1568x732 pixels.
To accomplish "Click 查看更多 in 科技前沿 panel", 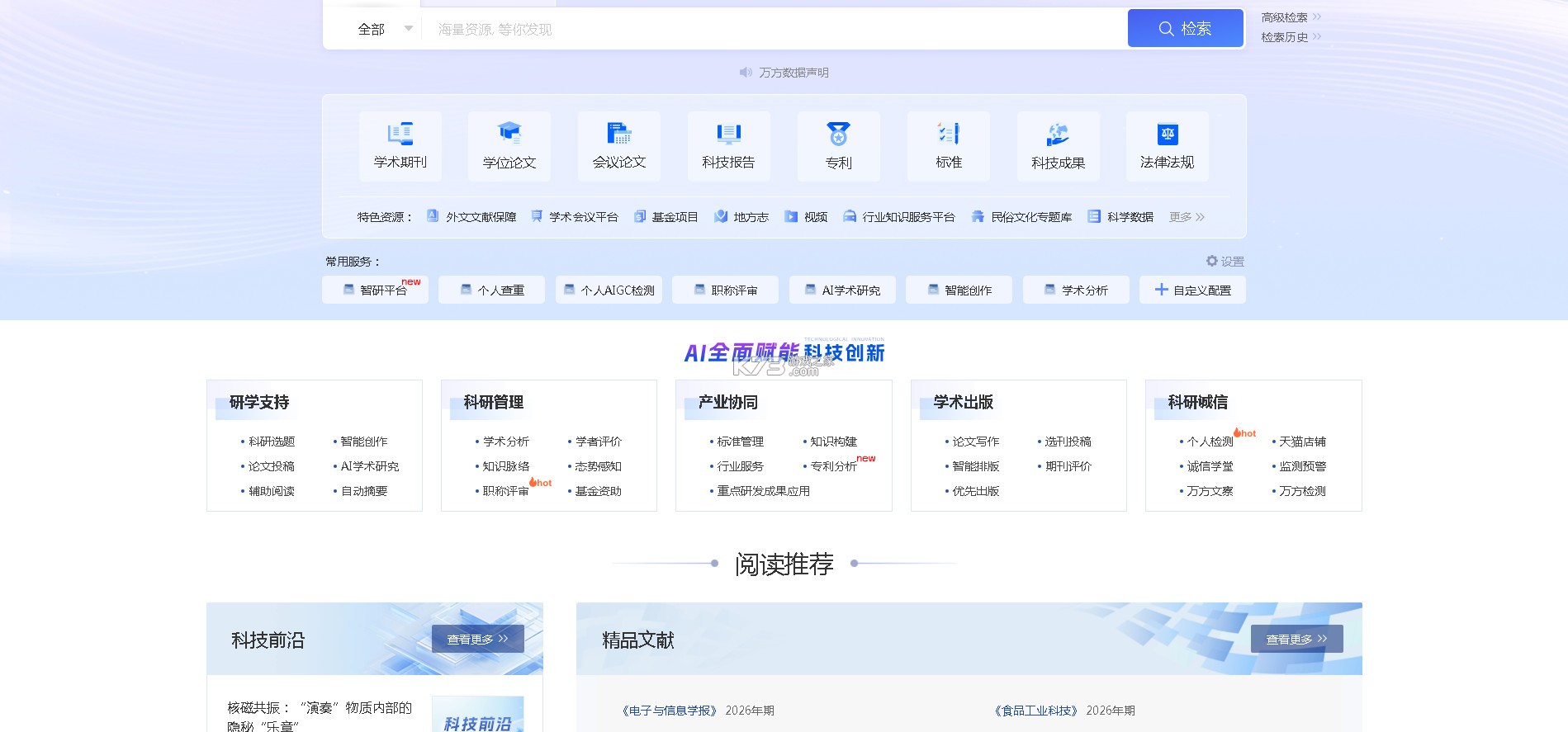I will pyautogui.click(x=477, y=639).
